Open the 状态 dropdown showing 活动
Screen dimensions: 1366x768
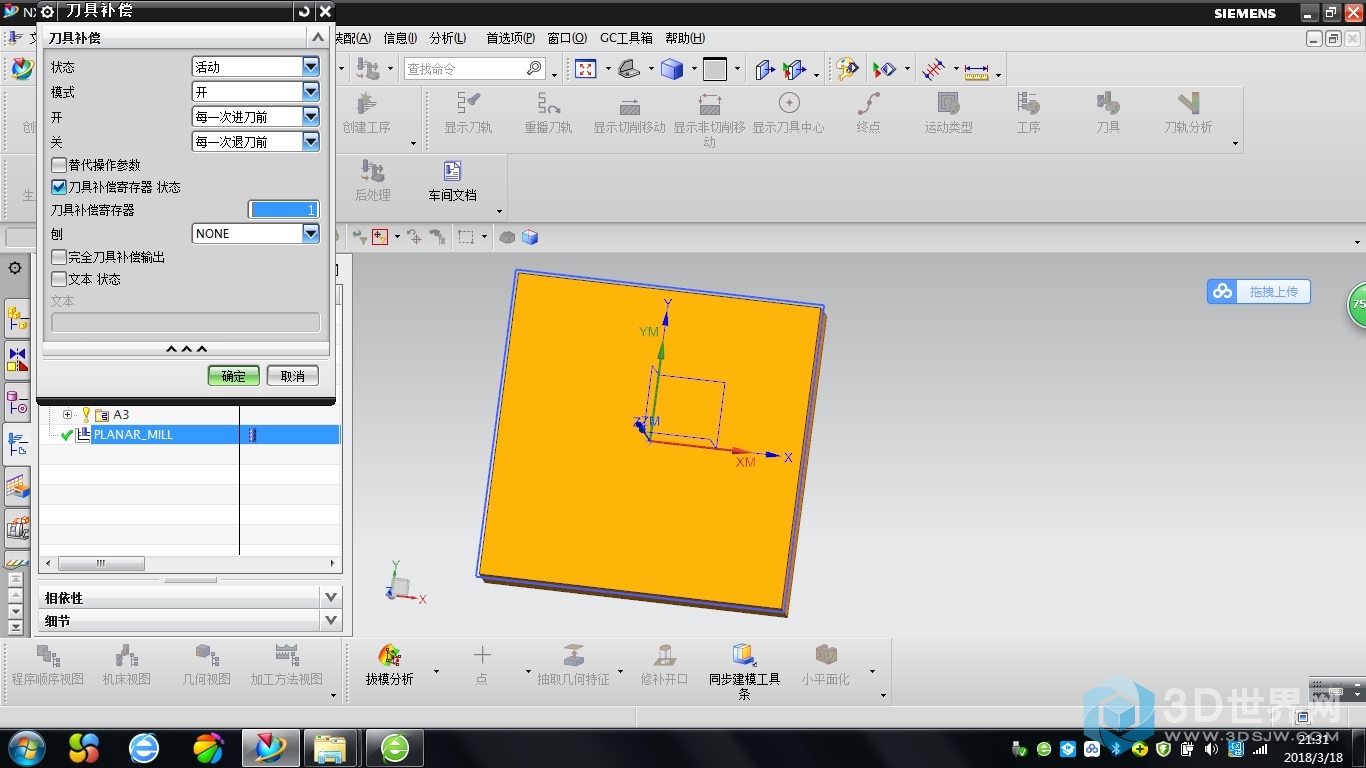pyautogui.click(x=256, y=67)
